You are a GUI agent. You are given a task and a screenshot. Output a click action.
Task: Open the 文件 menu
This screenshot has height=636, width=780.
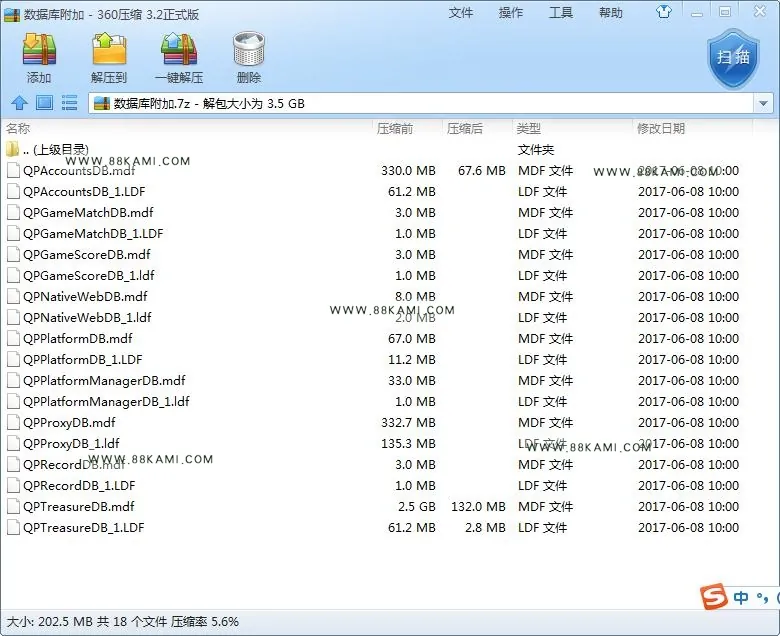coord(461,12)
